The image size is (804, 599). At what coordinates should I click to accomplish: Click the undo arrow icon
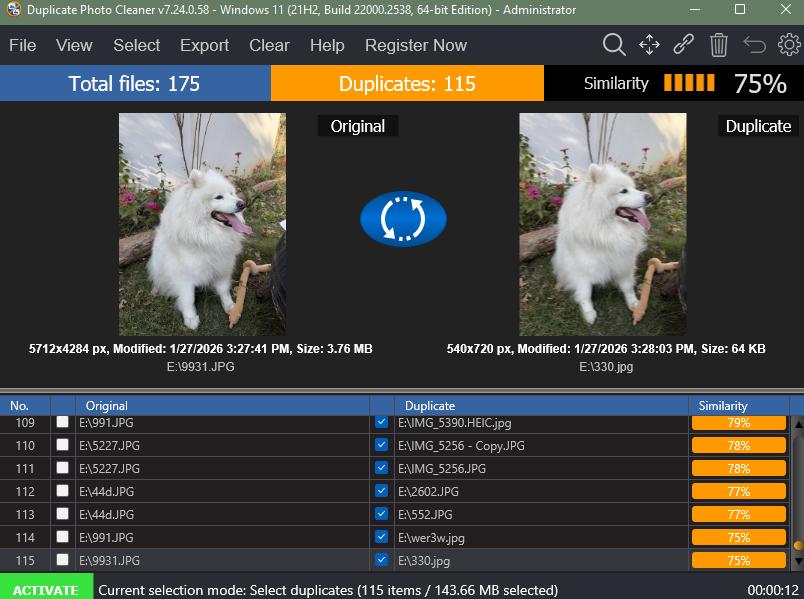[x=754, y=45]
